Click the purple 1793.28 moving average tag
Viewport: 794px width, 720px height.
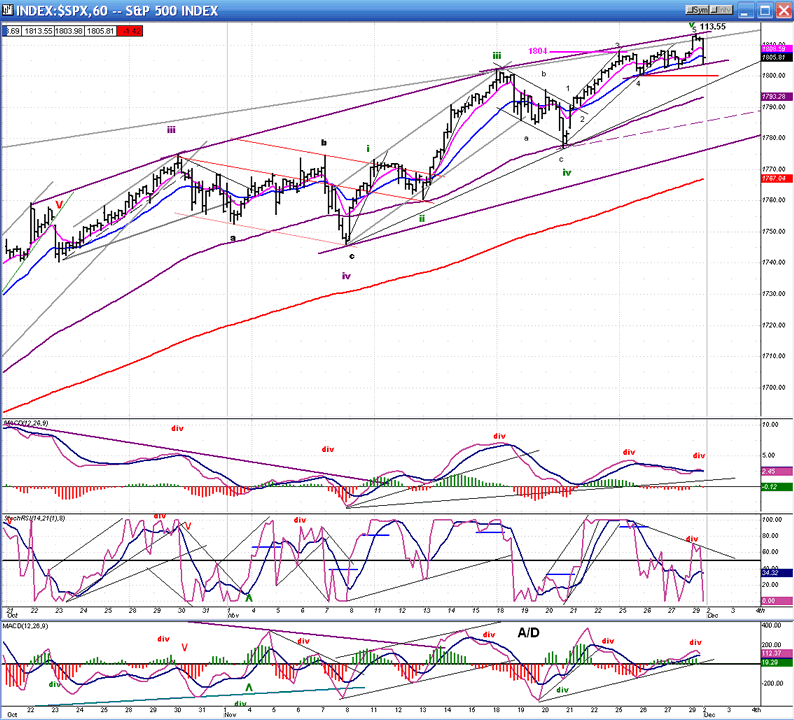[x=775, y=97]
